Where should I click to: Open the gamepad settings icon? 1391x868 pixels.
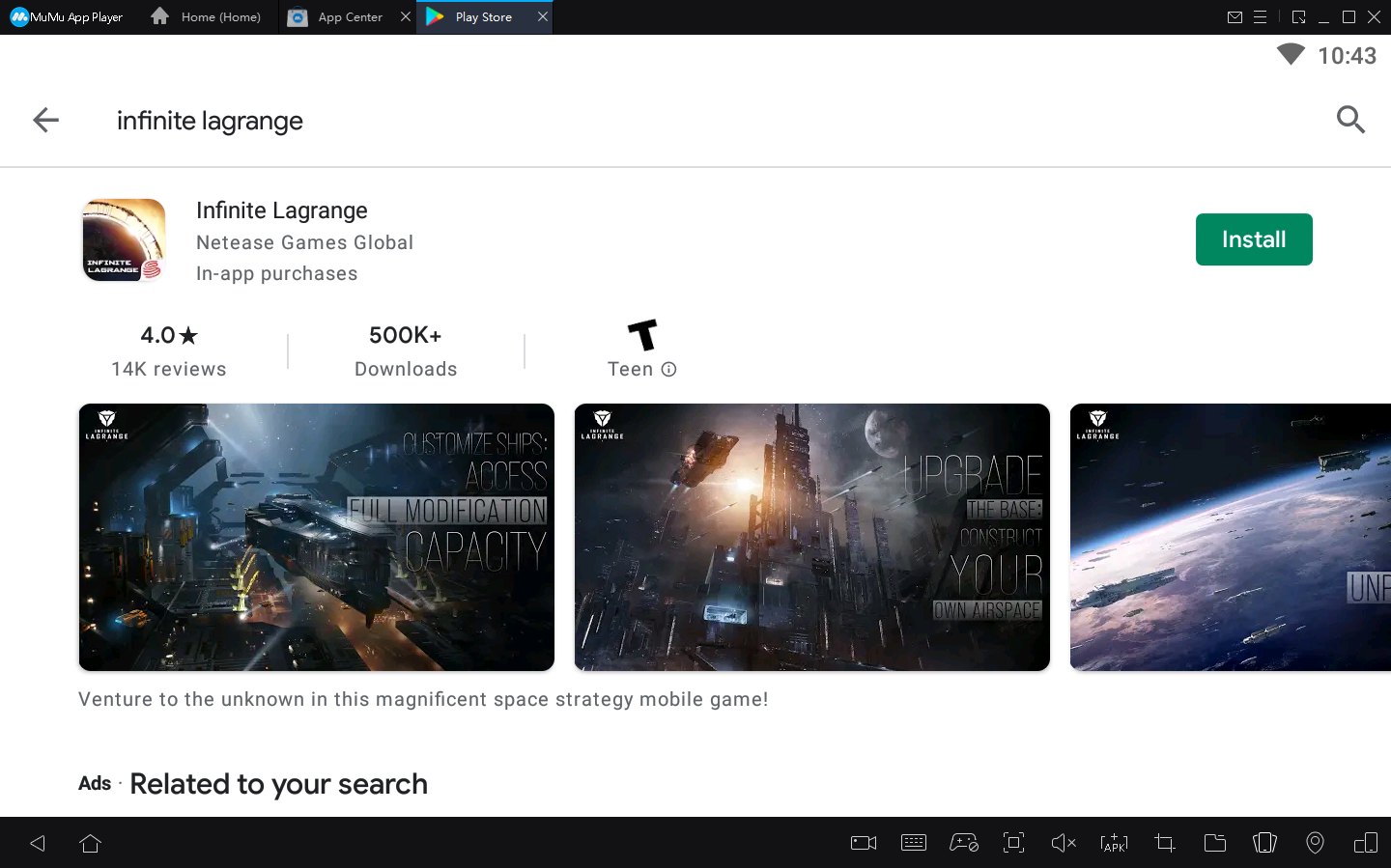(x=964, y=843)
